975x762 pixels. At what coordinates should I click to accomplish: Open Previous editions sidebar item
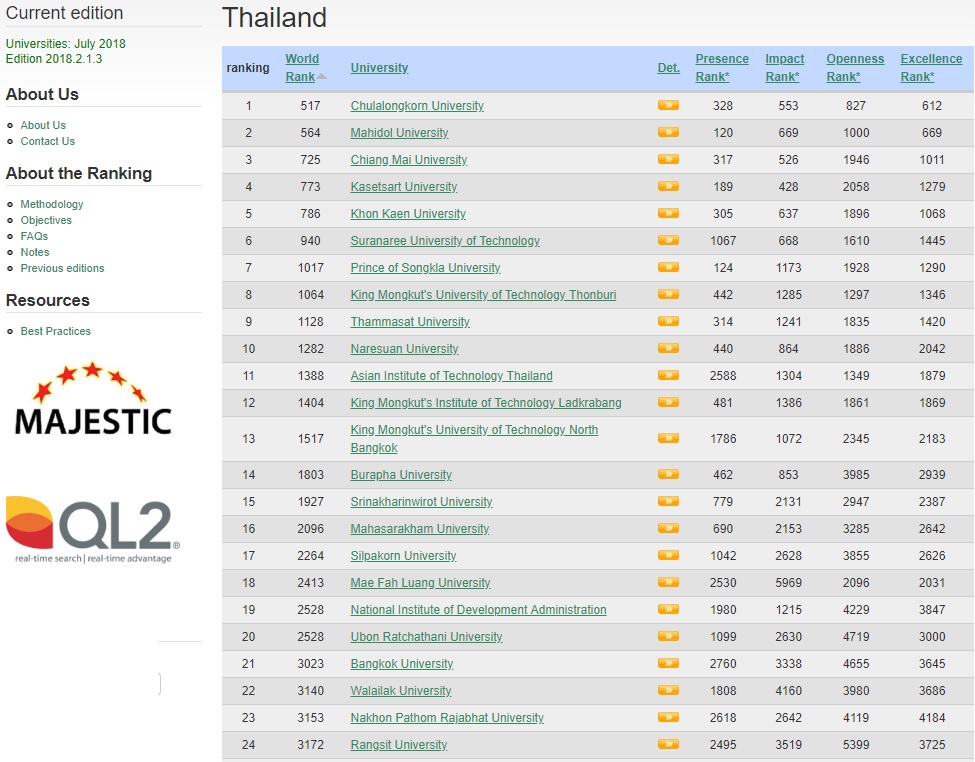click(x=62, y=268)
